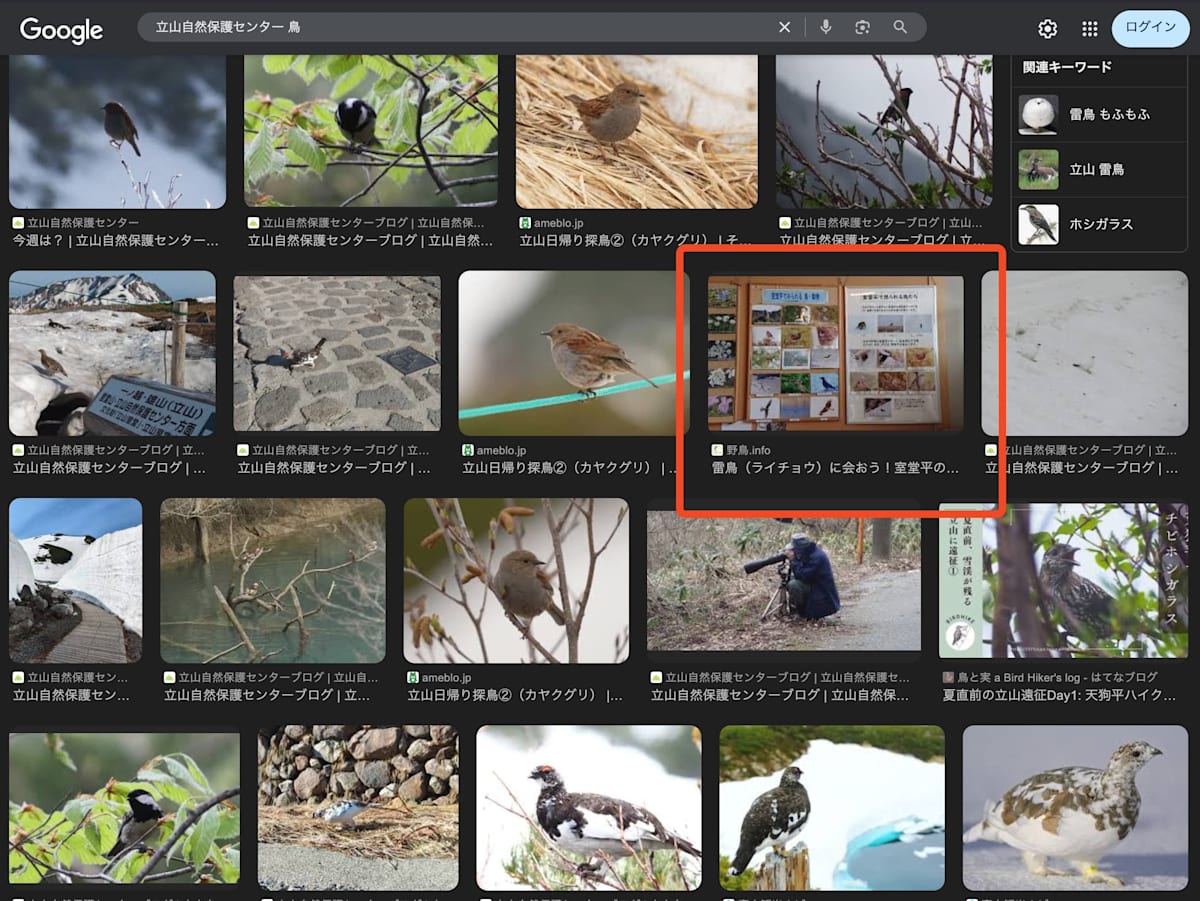Click the 立山 雷鳥 keyword thumbnail image
Viewport: 1200px width, 901px height.
pos(1038,169)
